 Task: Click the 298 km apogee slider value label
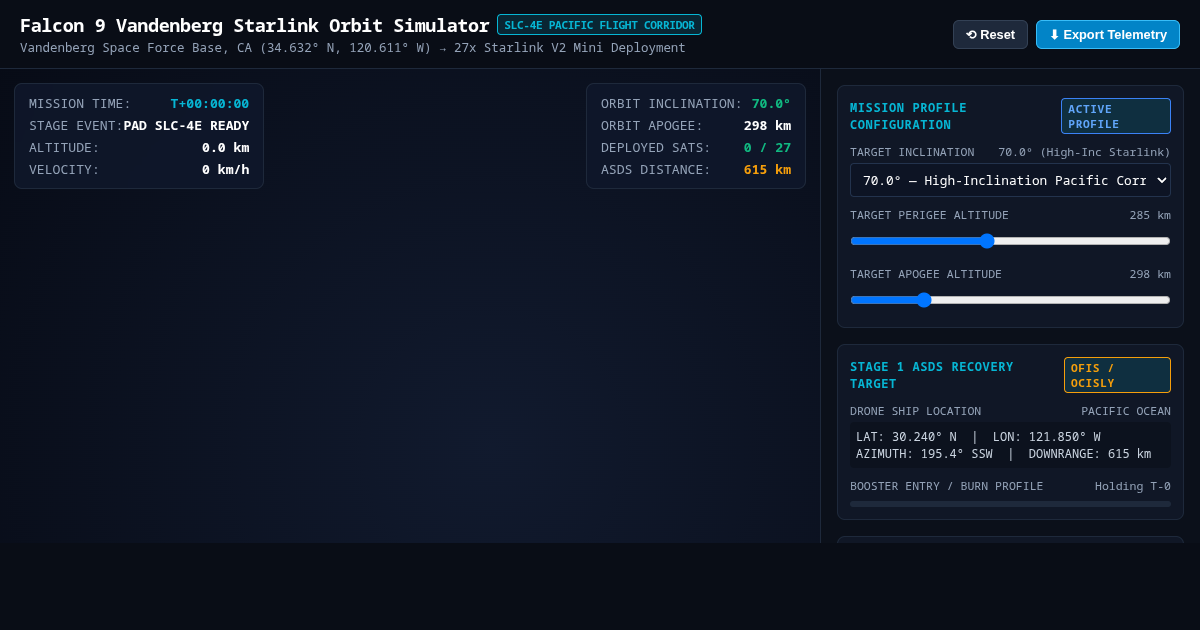coord(1150,275)
